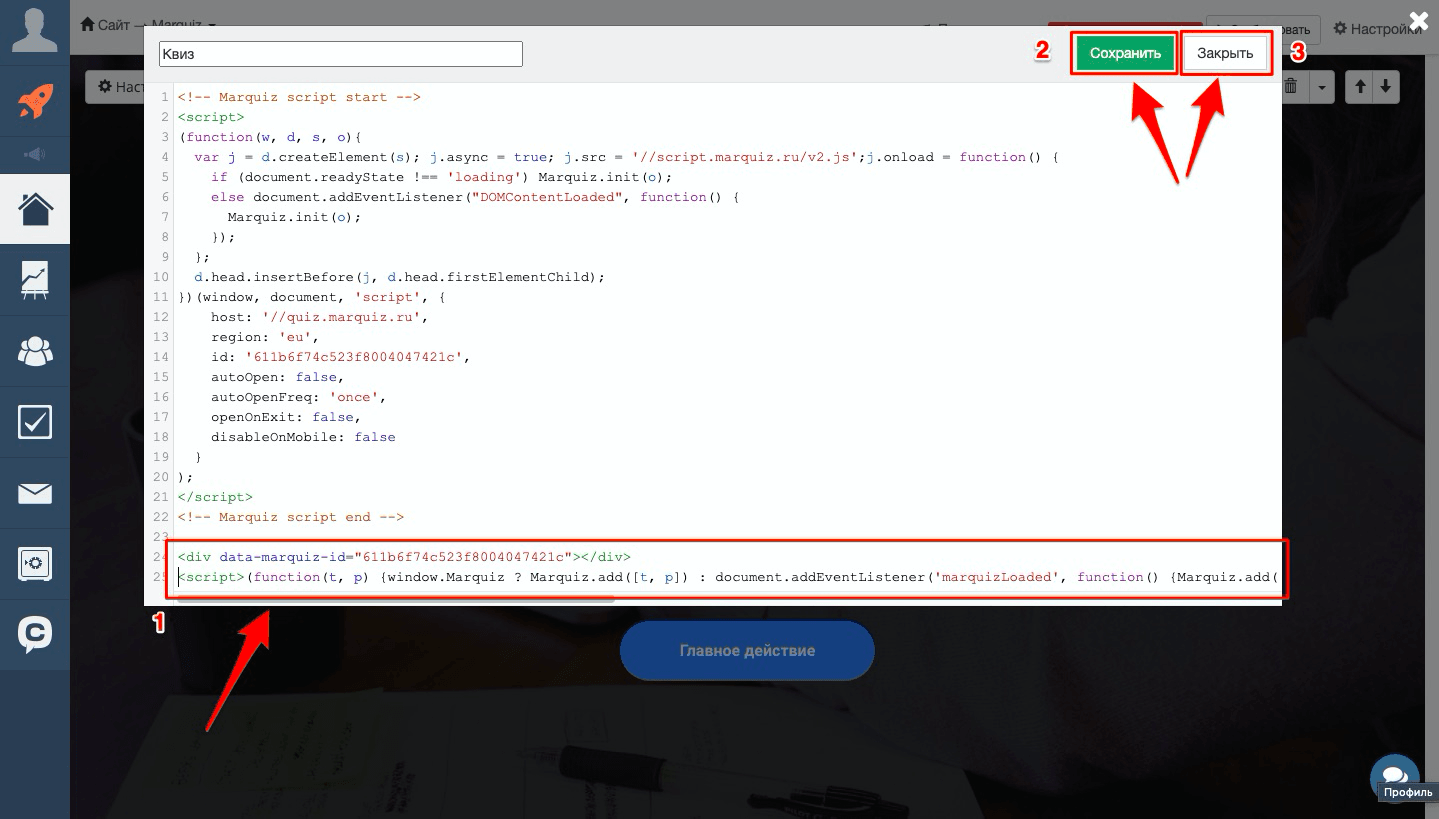The width and height of the screenshot is (1439, 819).
Task: Click the move block down arrow
Action: pyautogui.click(x=1385, y=87)
